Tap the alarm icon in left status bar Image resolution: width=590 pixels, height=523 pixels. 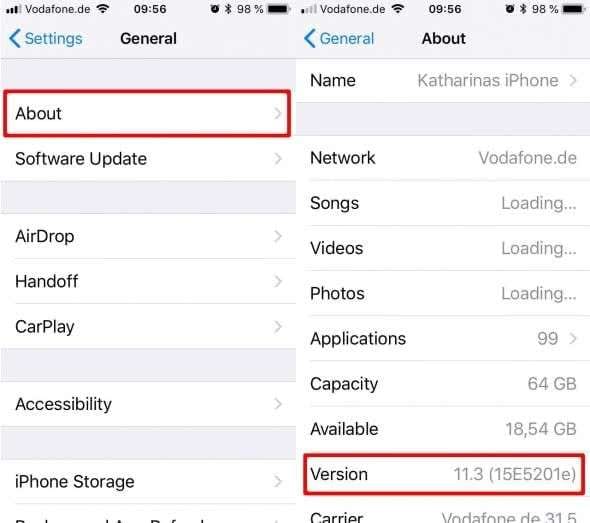[x=214, y=9]
